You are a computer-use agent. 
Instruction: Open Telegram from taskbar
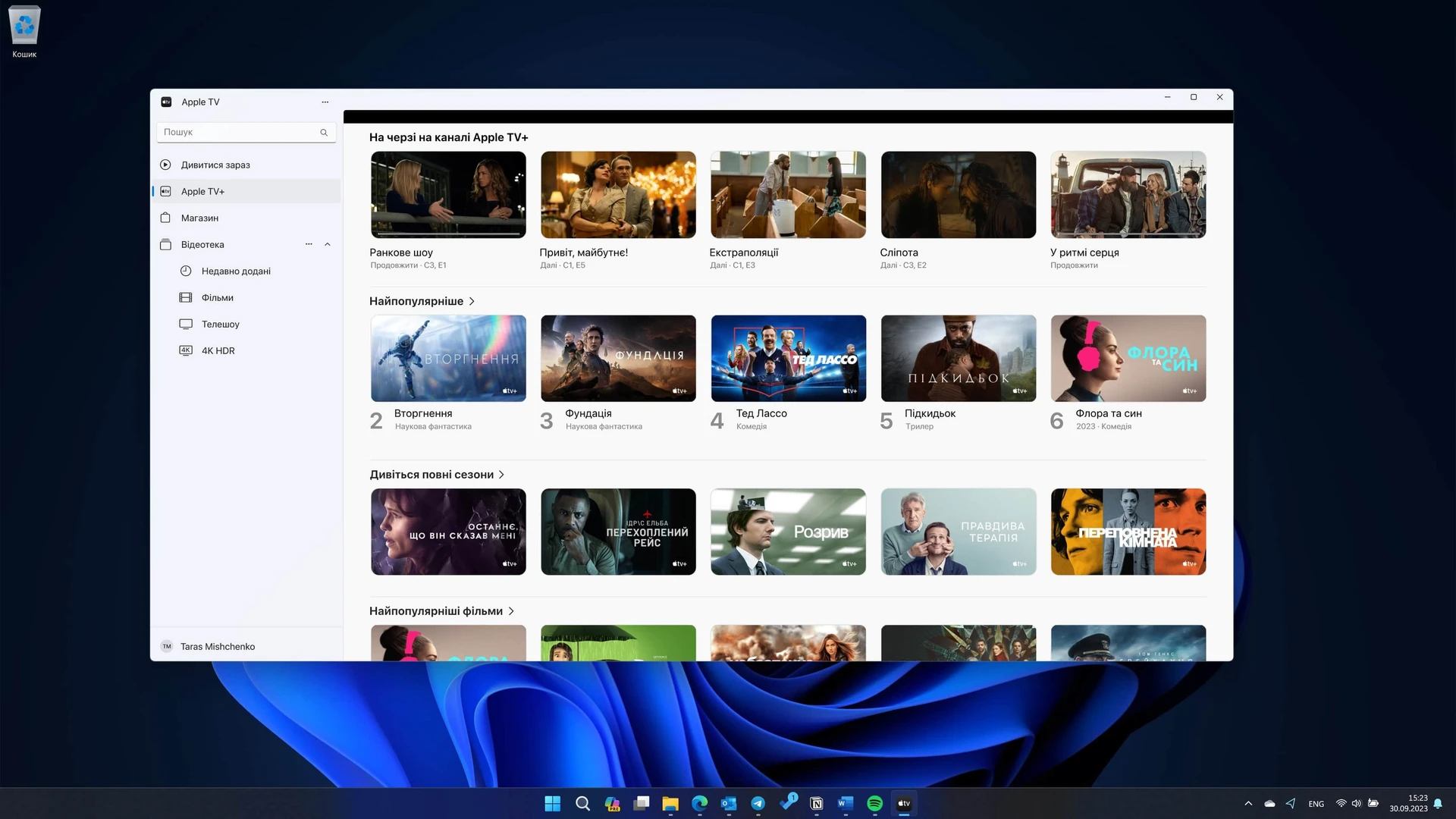click(x=758, y=803)
